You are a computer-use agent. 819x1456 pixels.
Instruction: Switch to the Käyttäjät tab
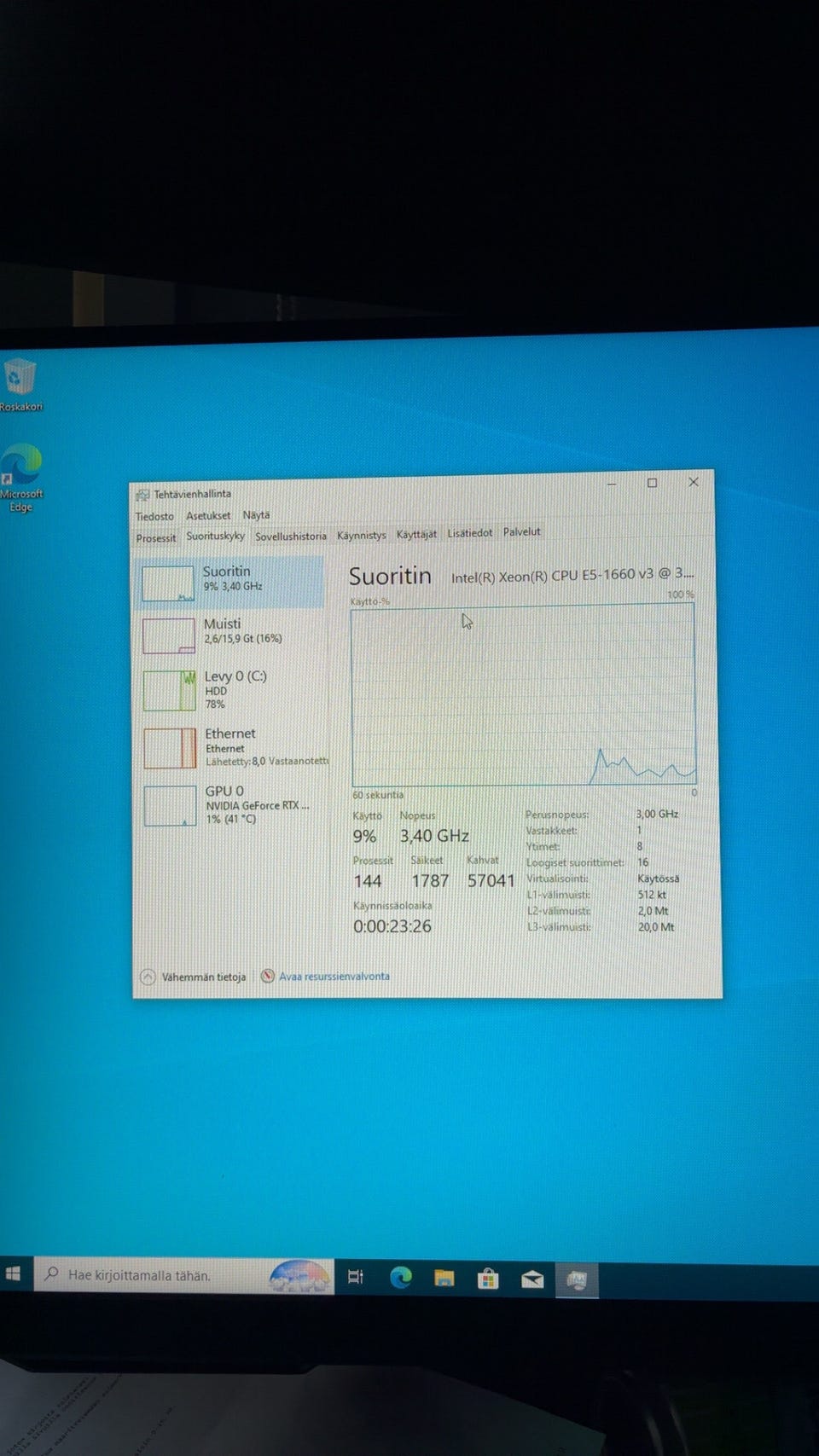pos(416,534)
